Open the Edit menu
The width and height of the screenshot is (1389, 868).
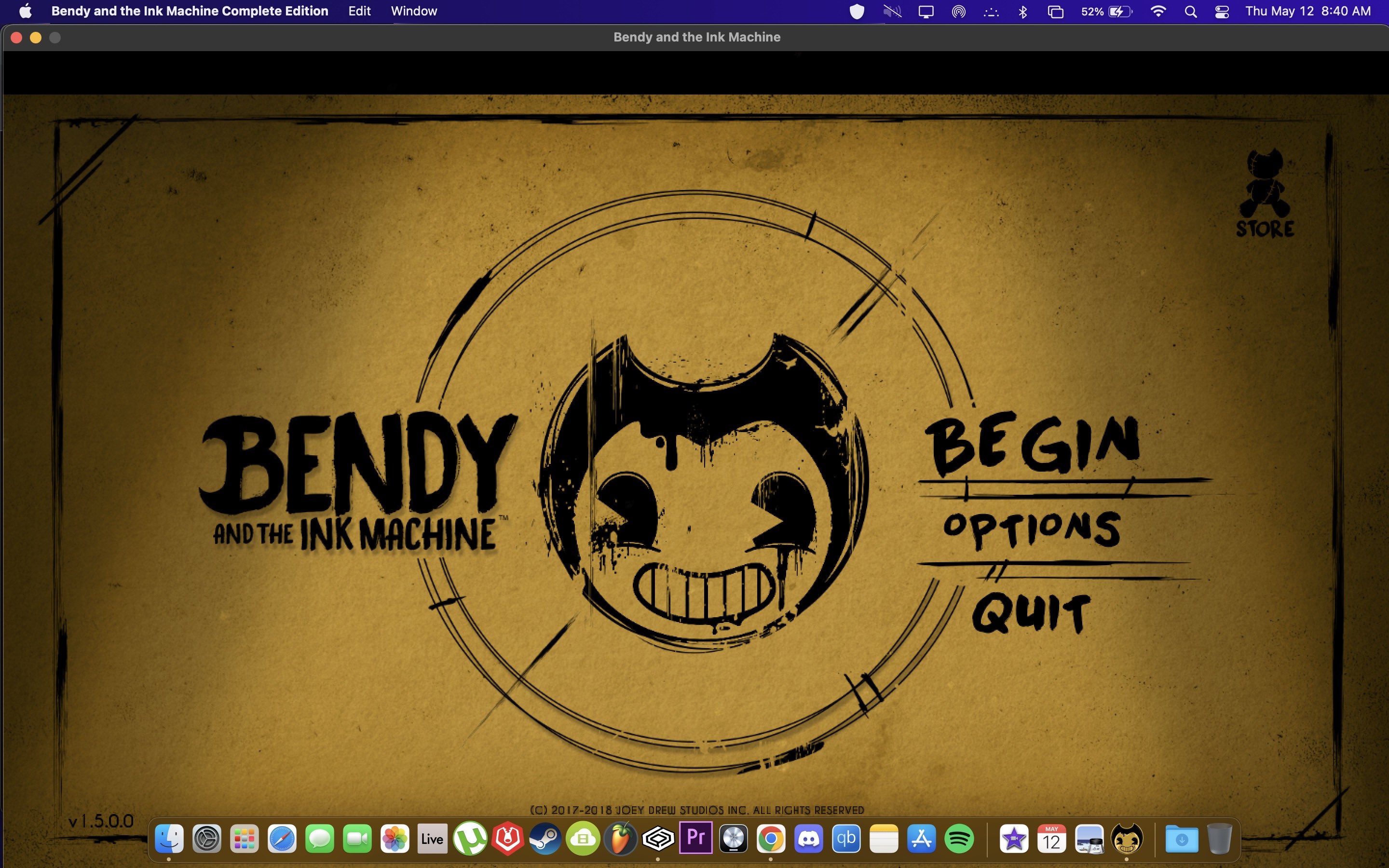point(359,11)
